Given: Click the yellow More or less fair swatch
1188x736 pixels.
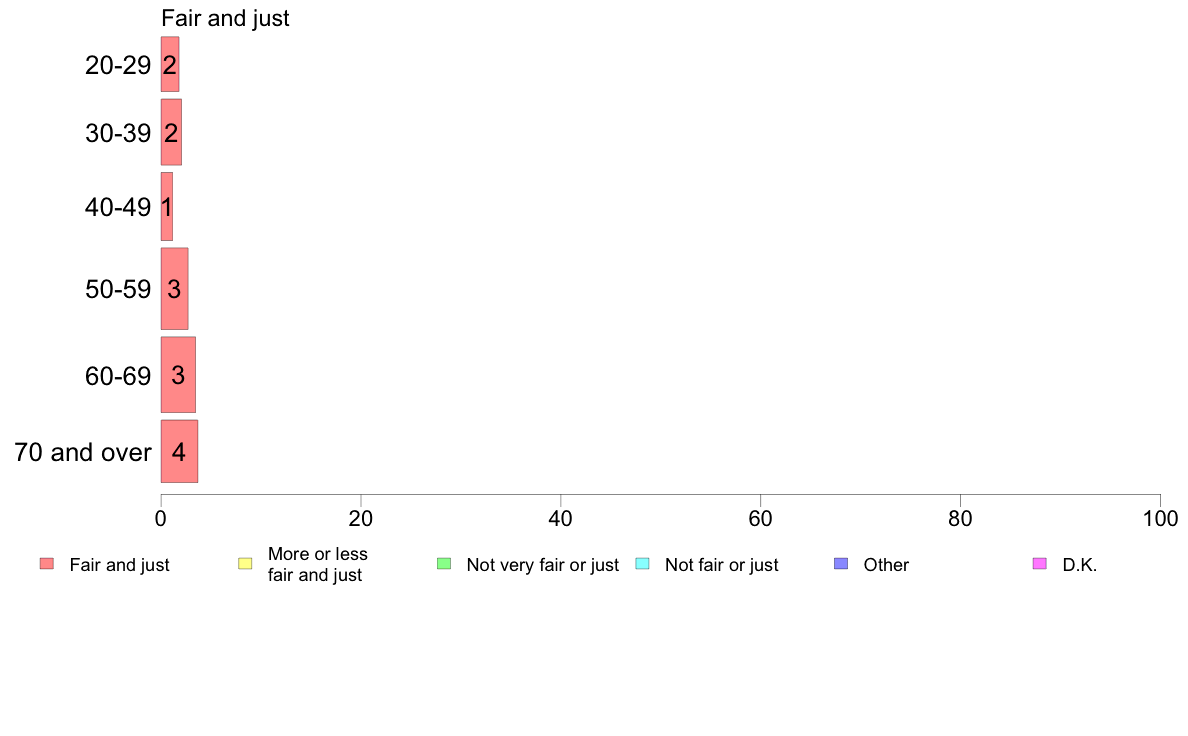Looking at the screenshot, I should point(245,564).
